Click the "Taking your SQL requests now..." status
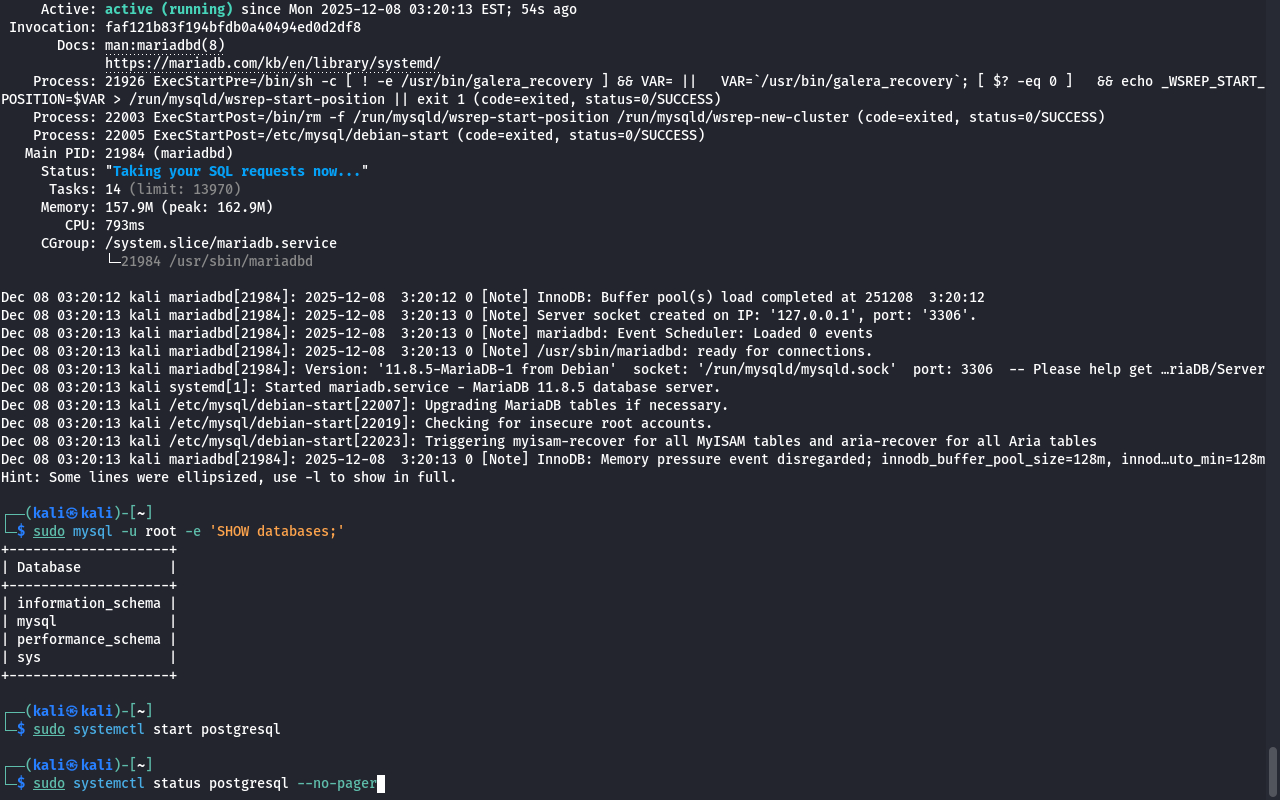The image size is (1280, 800). pyautogui.click(x=237, y=171)
